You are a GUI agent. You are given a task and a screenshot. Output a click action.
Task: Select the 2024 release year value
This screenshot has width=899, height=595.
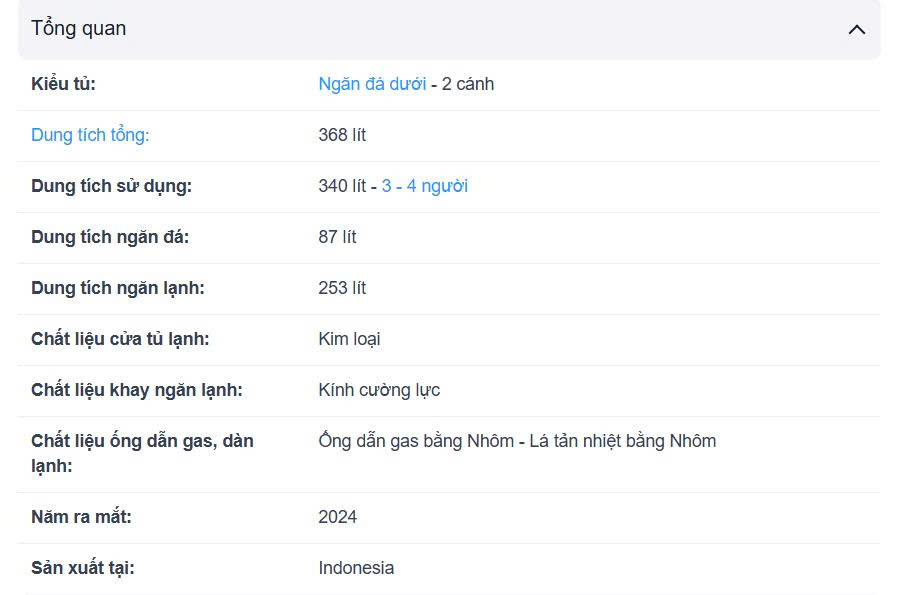[x=337, y=517]
